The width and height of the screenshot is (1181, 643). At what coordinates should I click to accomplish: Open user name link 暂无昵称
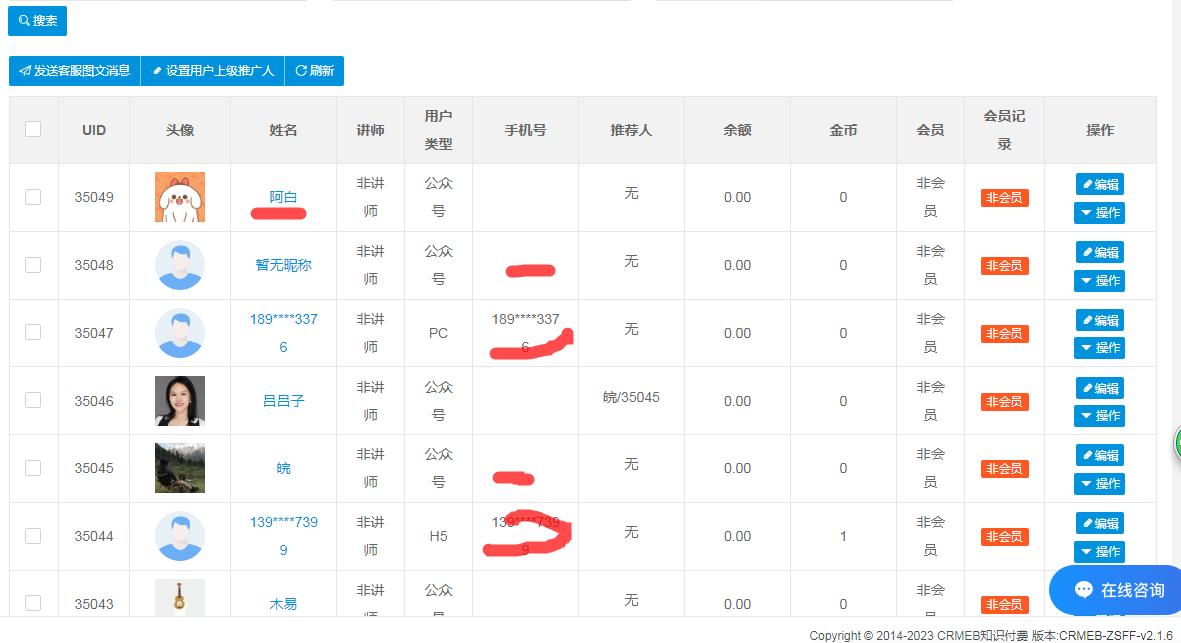(283, 265)
